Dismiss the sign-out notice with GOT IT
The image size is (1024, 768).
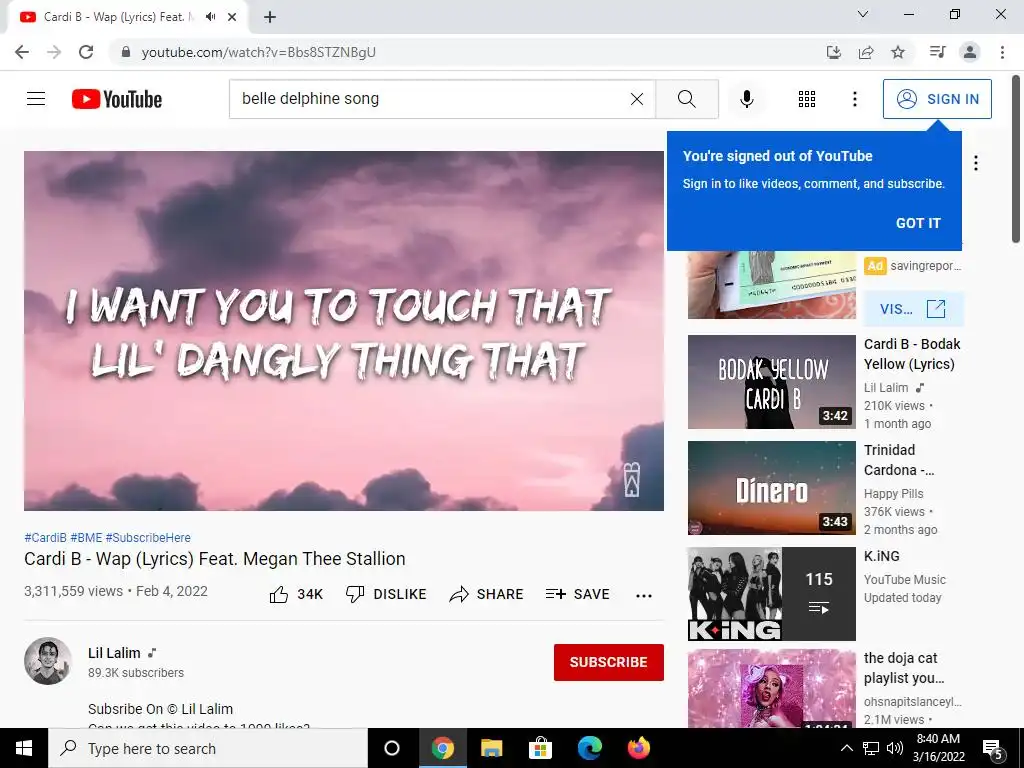tap(918, 223)
